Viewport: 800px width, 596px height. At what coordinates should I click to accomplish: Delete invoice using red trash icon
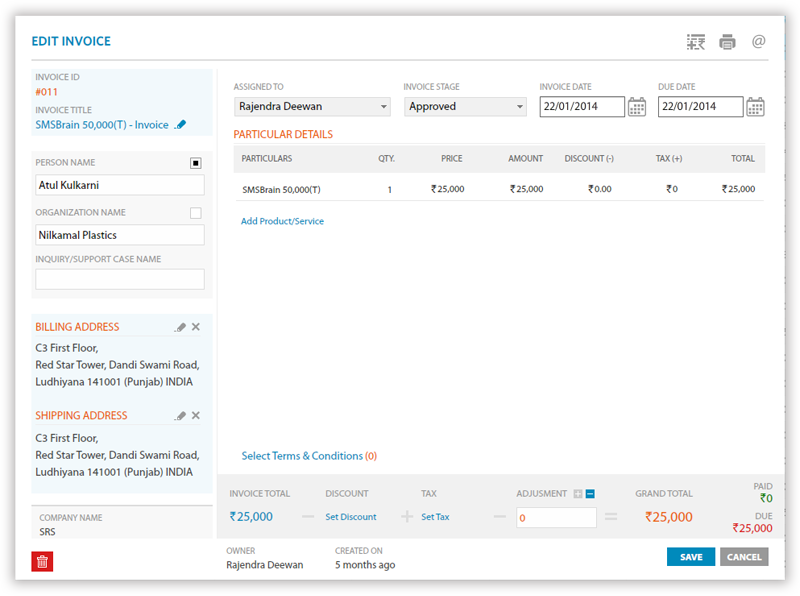pos(42,561)
